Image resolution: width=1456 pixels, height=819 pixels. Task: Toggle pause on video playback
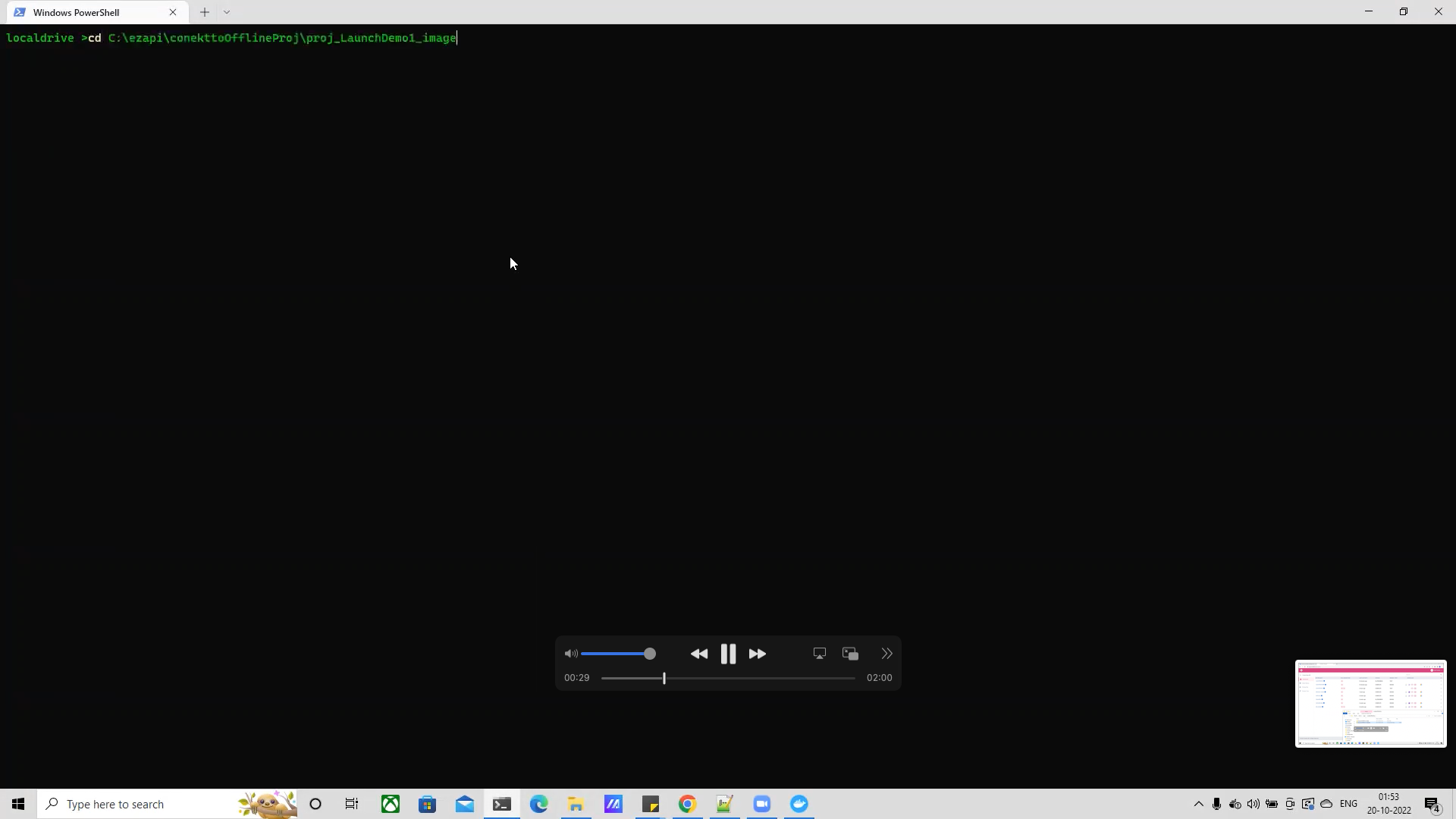[x=728, y=653]
